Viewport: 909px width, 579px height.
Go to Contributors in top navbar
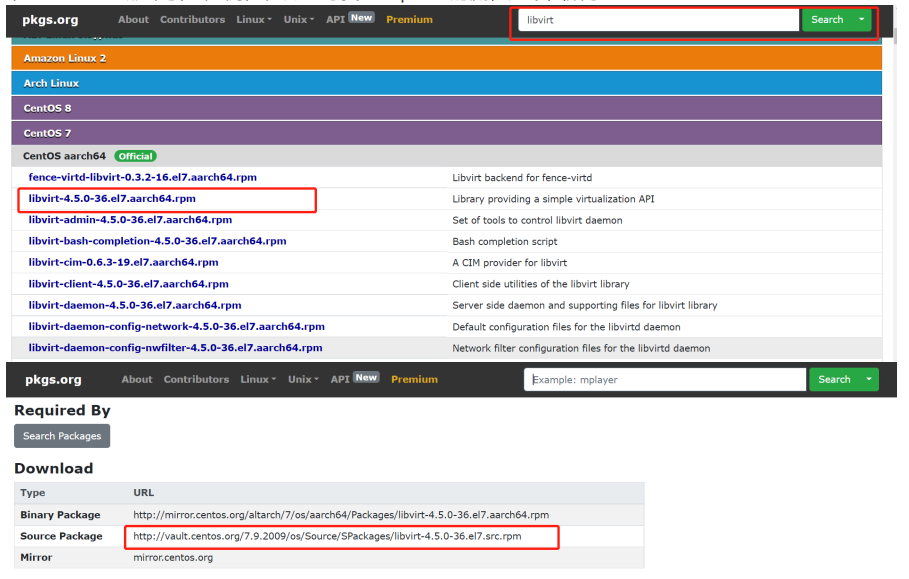tap(192, 19)
